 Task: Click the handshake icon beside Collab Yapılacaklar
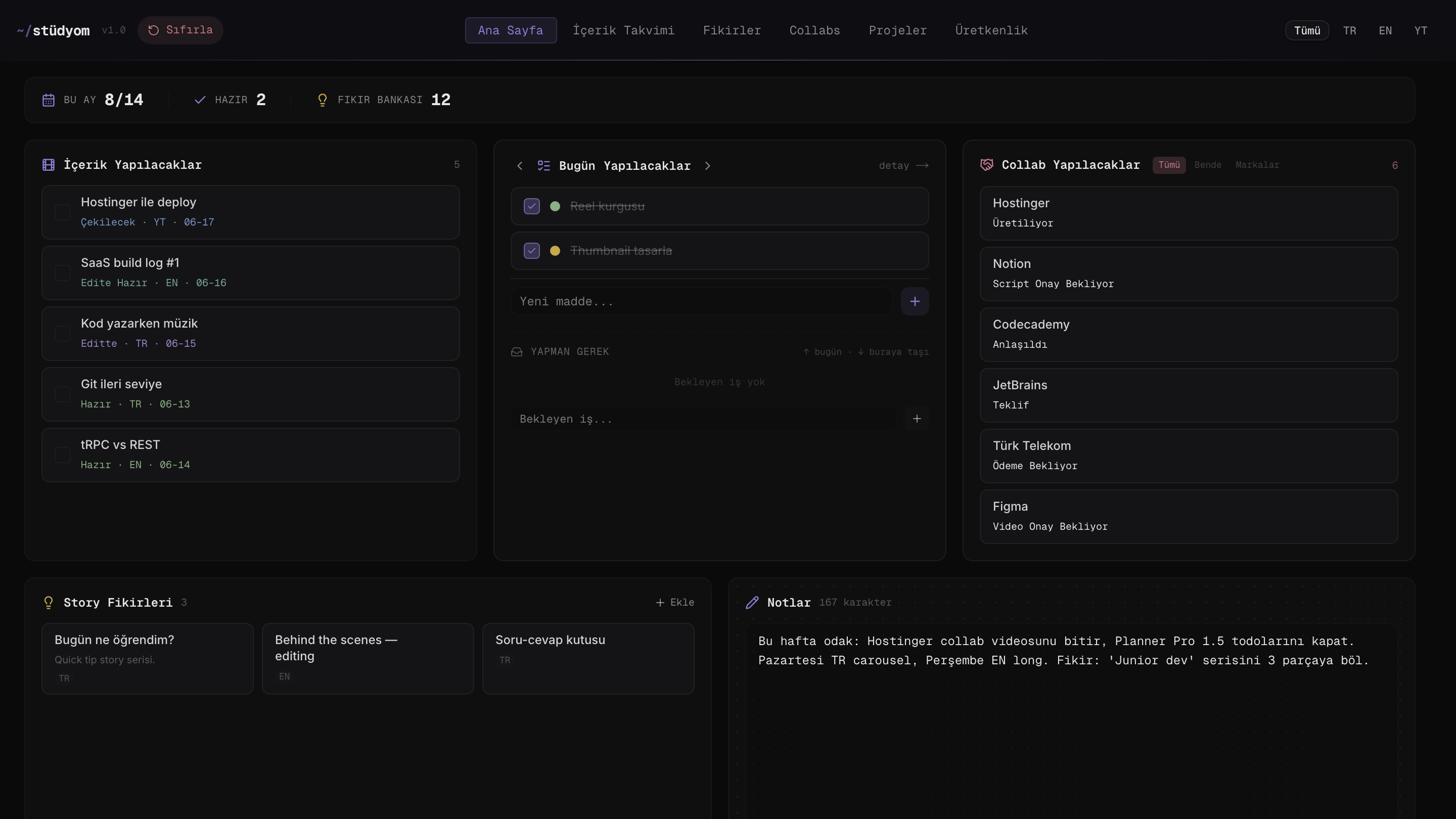pyautogui.click(x=986, y=165)
